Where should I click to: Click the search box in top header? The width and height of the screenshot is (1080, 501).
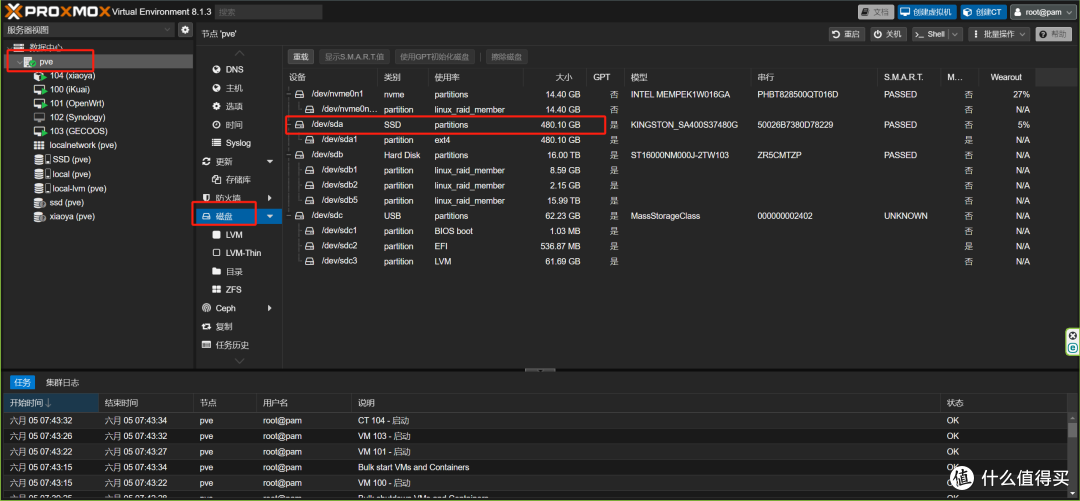click(x=270, y=12)
